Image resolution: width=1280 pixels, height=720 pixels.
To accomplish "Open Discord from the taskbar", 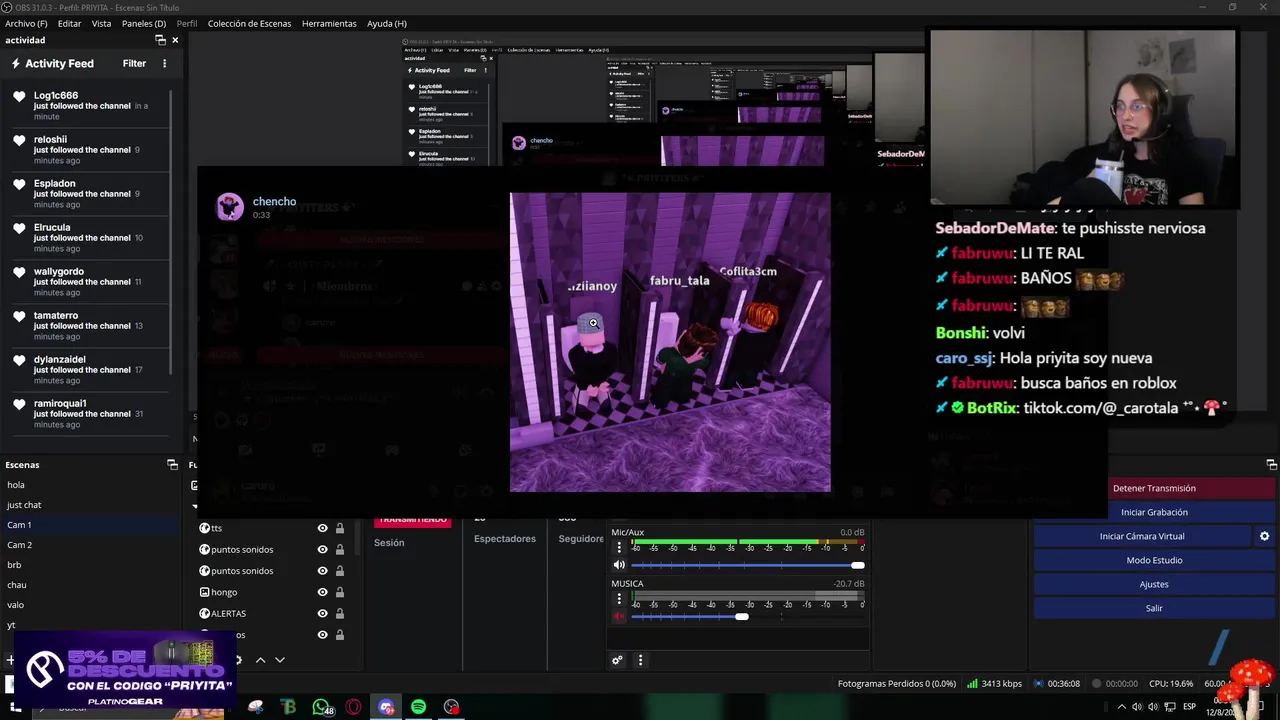I will (386, 707).
